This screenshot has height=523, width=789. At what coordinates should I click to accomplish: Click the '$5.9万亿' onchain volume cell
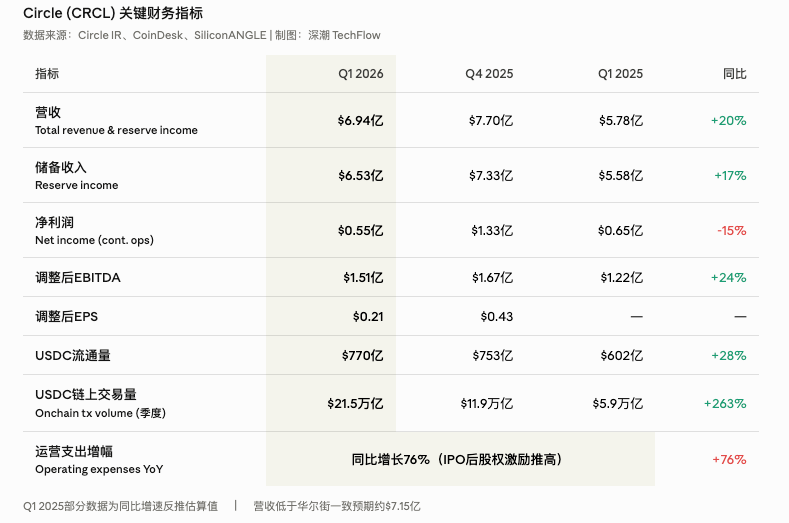(617, 404)
